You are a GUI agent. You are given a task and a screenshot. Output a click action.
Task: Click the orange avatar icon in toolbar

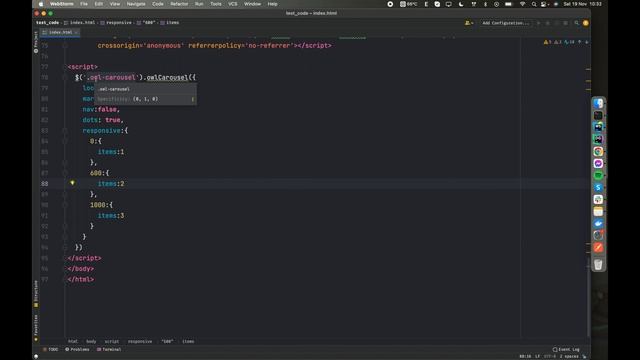tap(586, 23)
